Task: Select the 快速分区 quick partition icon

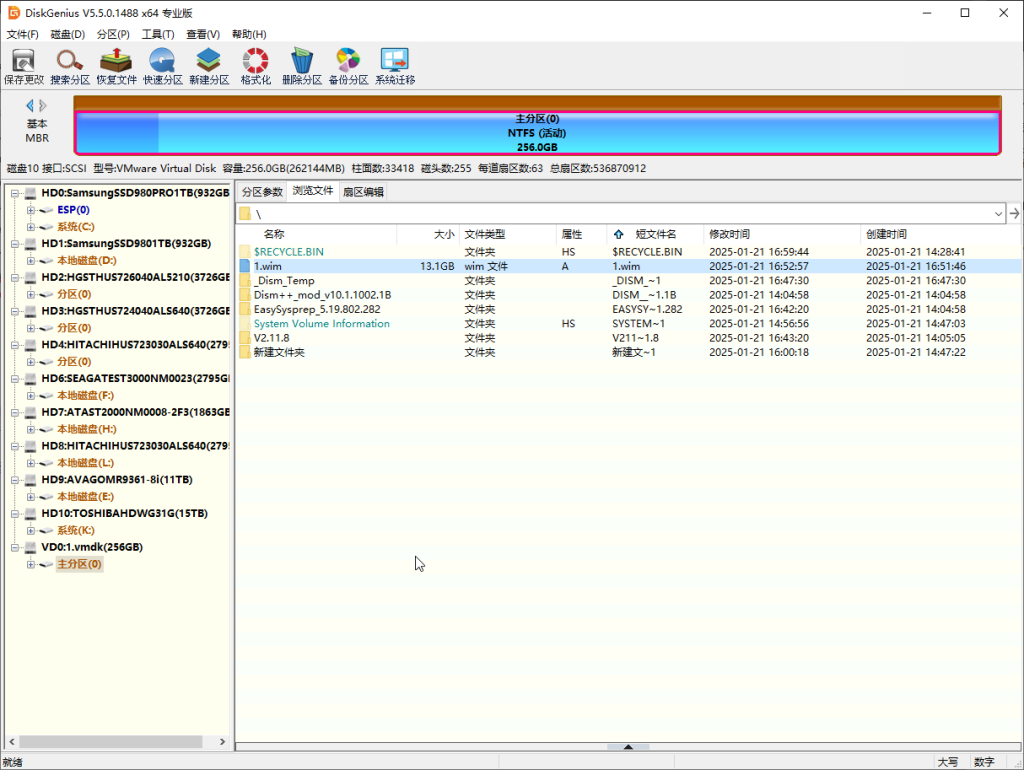Action: tap(162, 66)
